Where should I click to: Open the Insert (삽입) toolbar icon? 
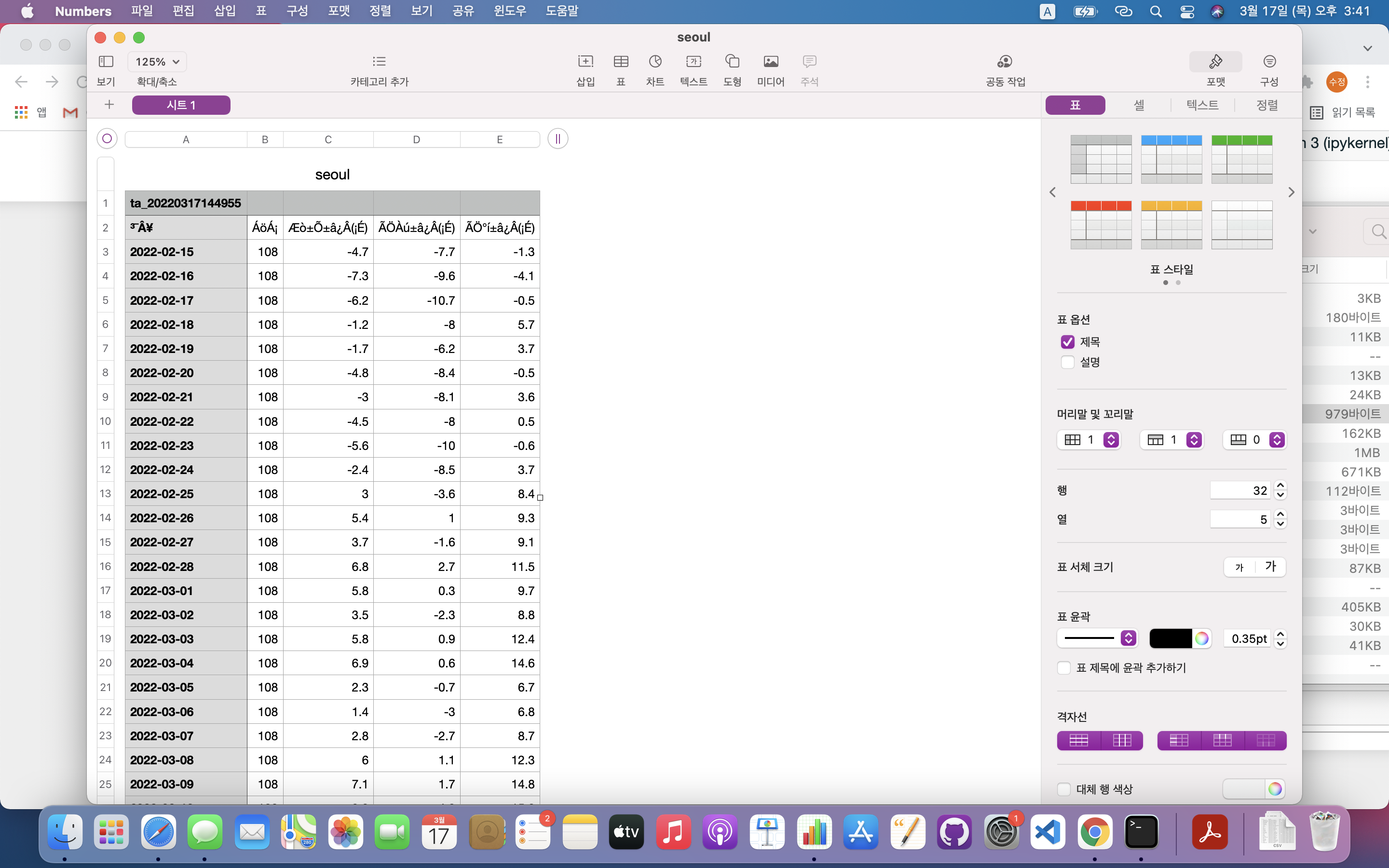[585, 62]
